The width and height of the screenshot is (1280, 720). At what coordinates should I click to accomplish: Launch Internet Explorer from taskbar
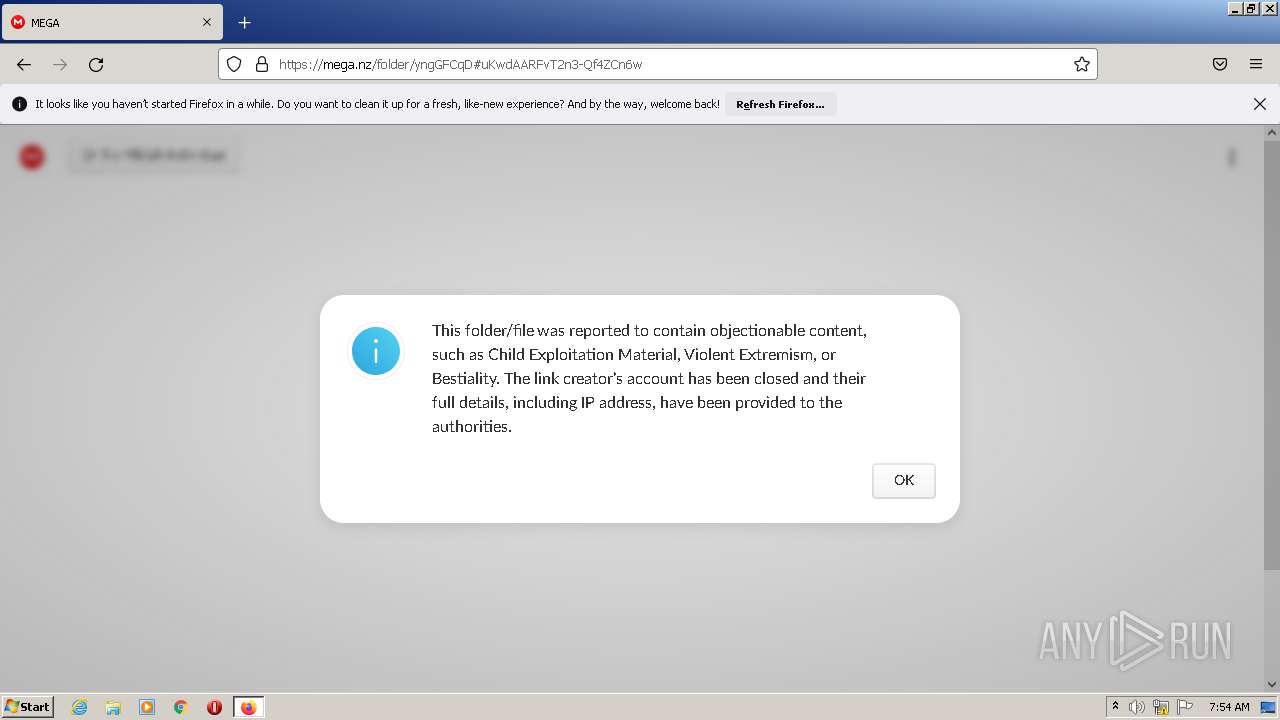pos(80,707)
